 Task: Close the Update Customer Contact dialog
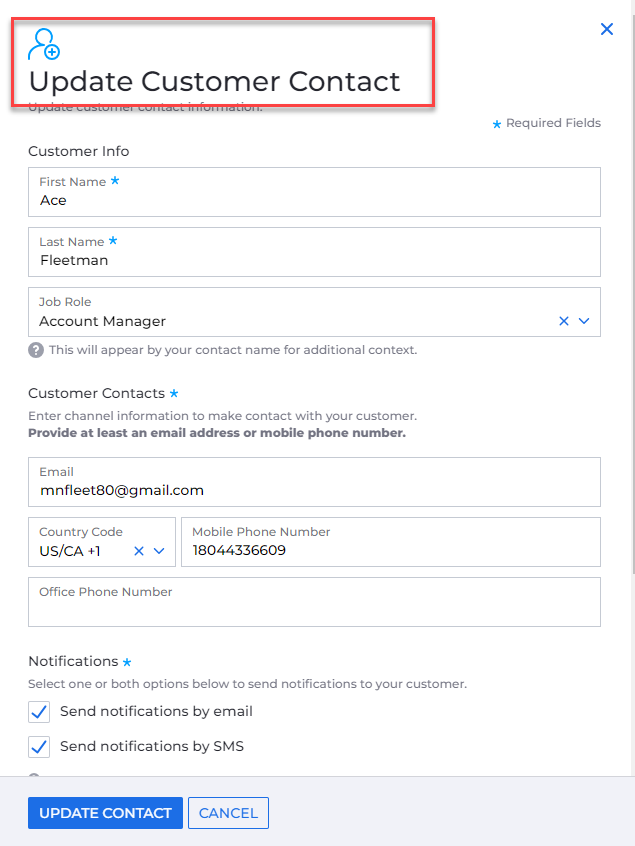pos(607,30)
